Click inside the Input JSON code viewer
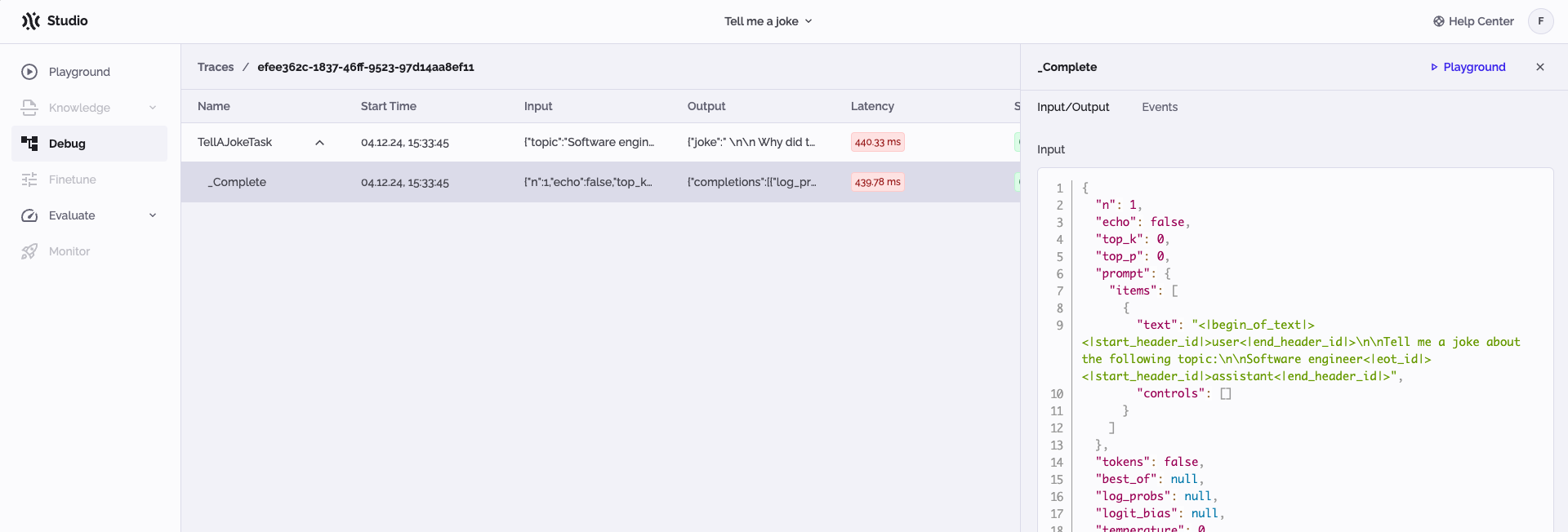Image resolution: width=1568 pixels, height=532 pixels. pos(1295,351)
